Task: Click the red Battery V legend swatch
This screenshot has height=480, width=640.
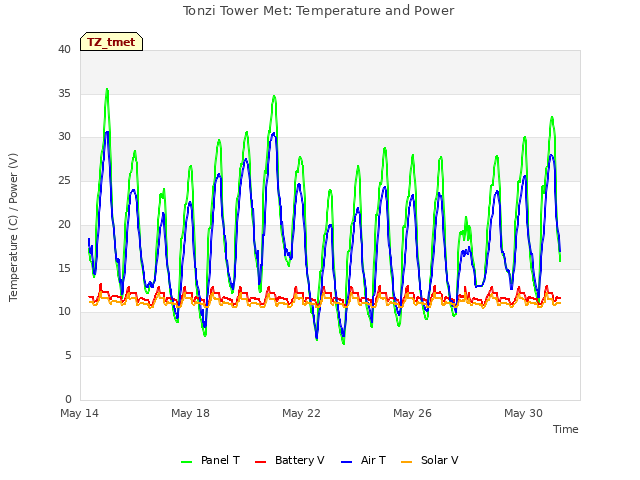Action: click(260, 462)
